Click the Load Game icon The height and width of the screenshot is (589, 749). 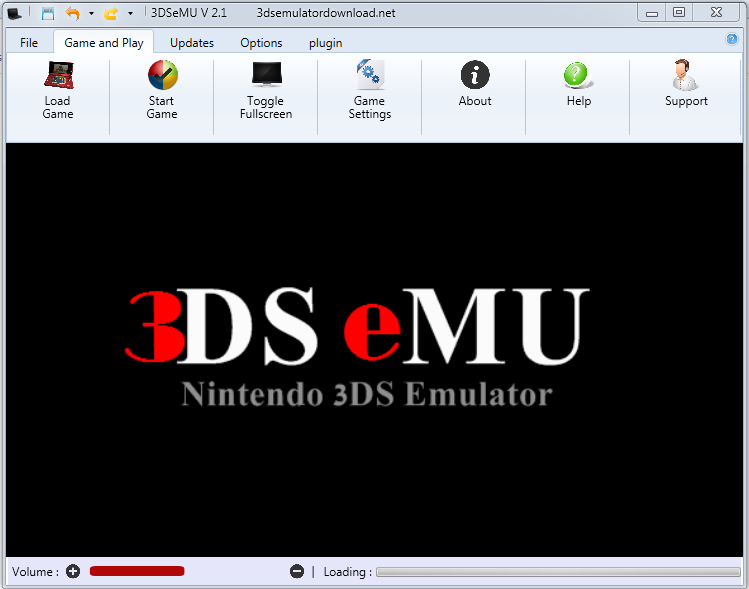(x=58, y=75)
